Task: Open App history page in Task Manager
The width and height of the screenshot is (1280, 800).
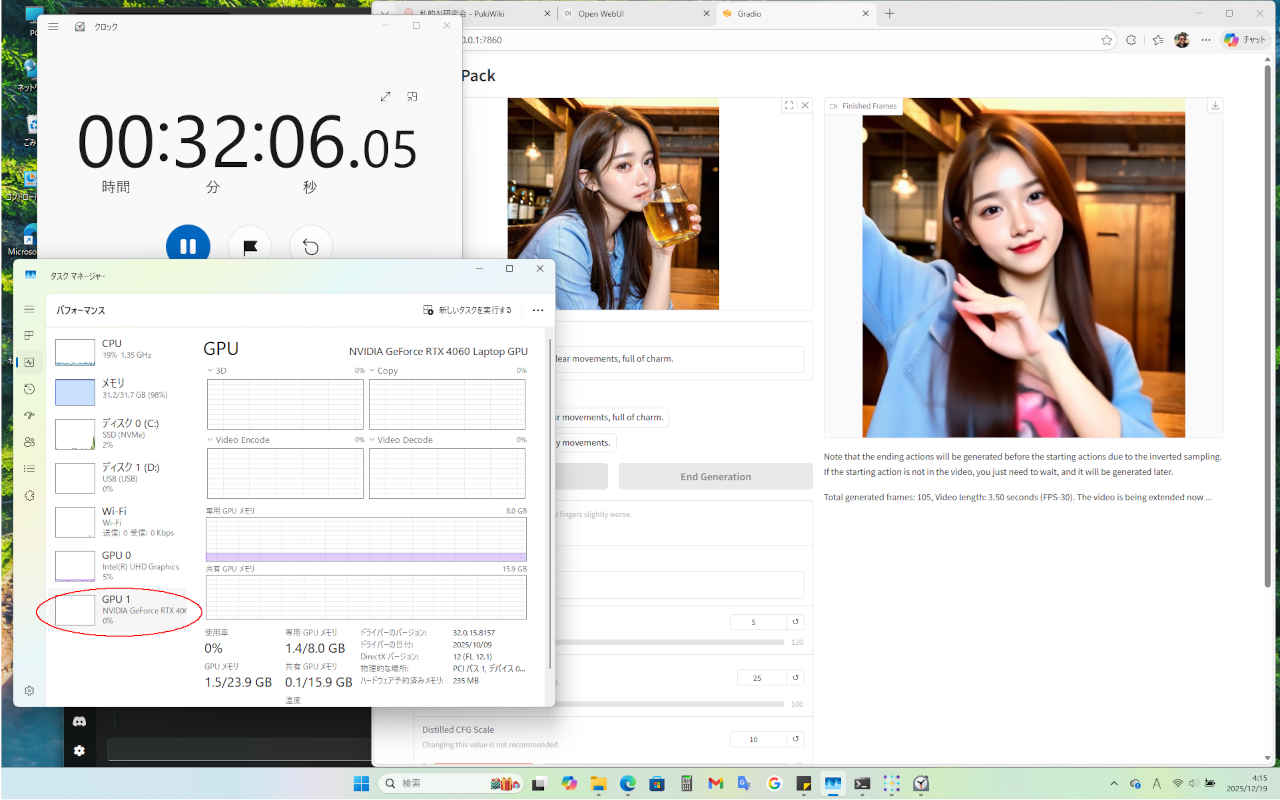Action: 29,389
